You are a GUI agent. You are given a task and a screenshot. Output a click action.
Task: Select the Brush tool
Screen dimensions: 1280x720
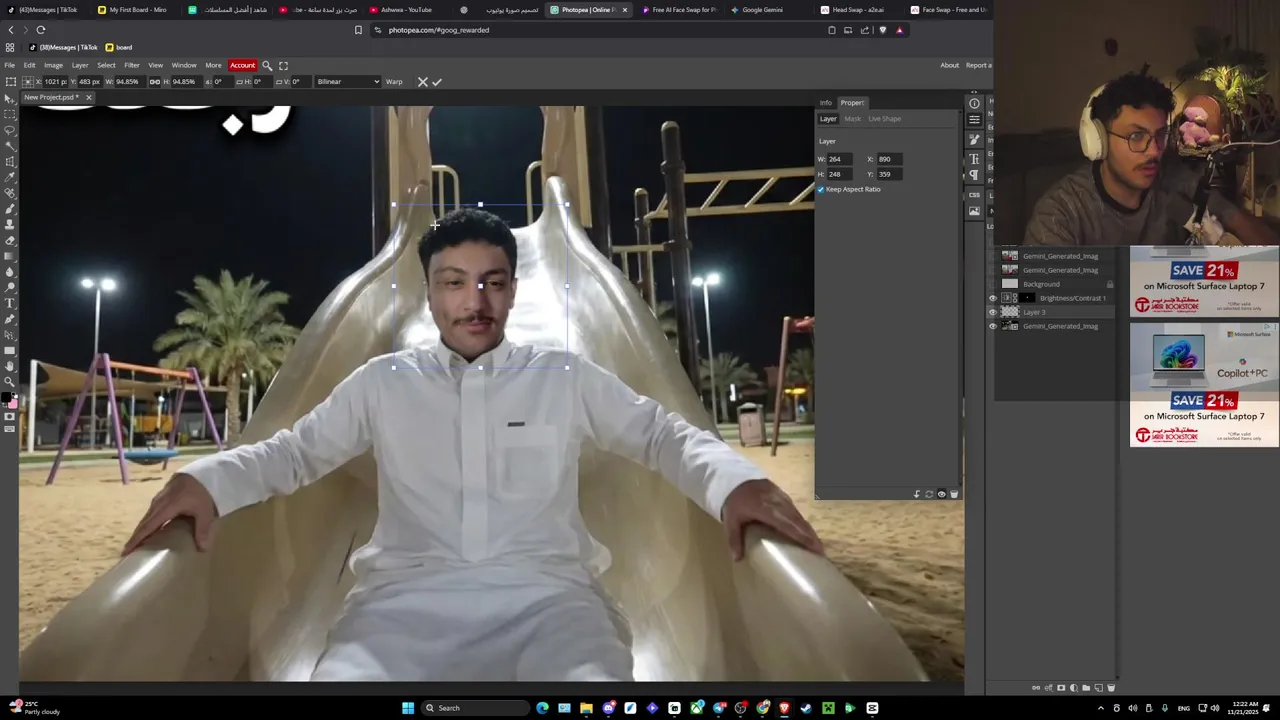(x=11, y=209)
